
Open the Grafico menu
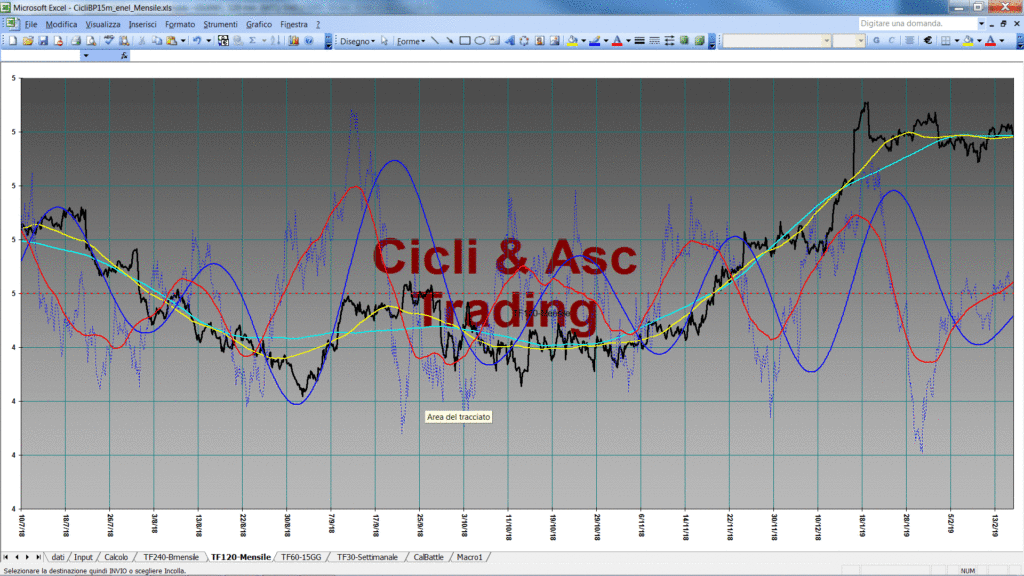coord(259,24)
